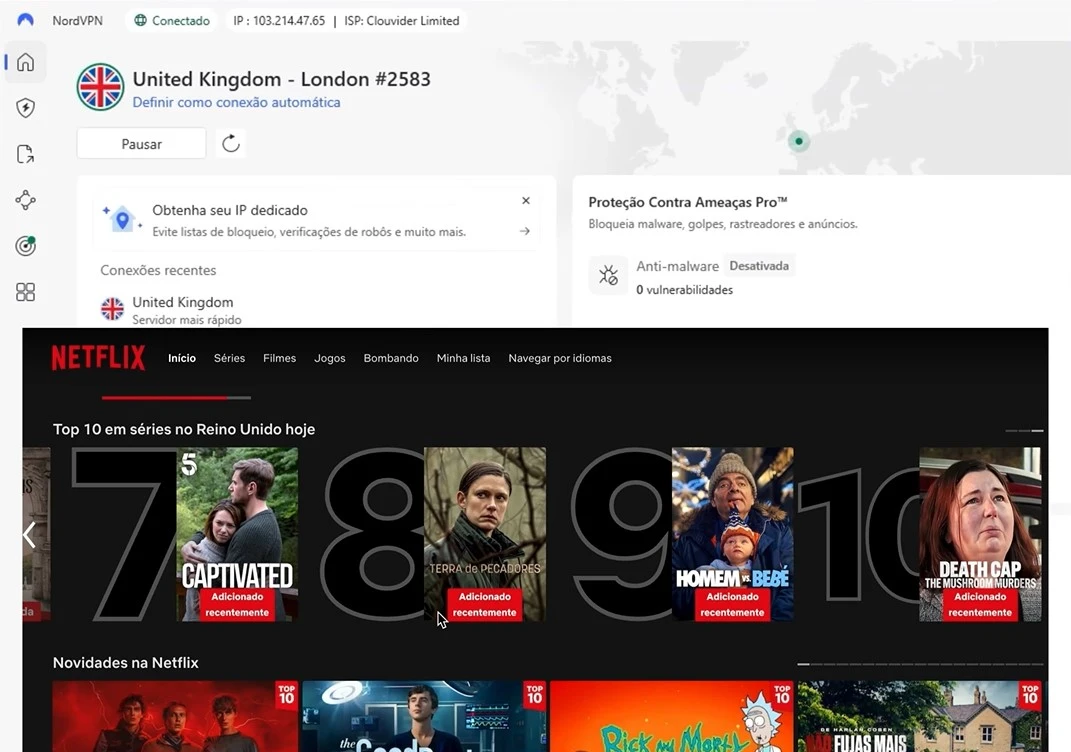
Task: Click the Novidades na Netflix heading
Action: coord(126,663)
